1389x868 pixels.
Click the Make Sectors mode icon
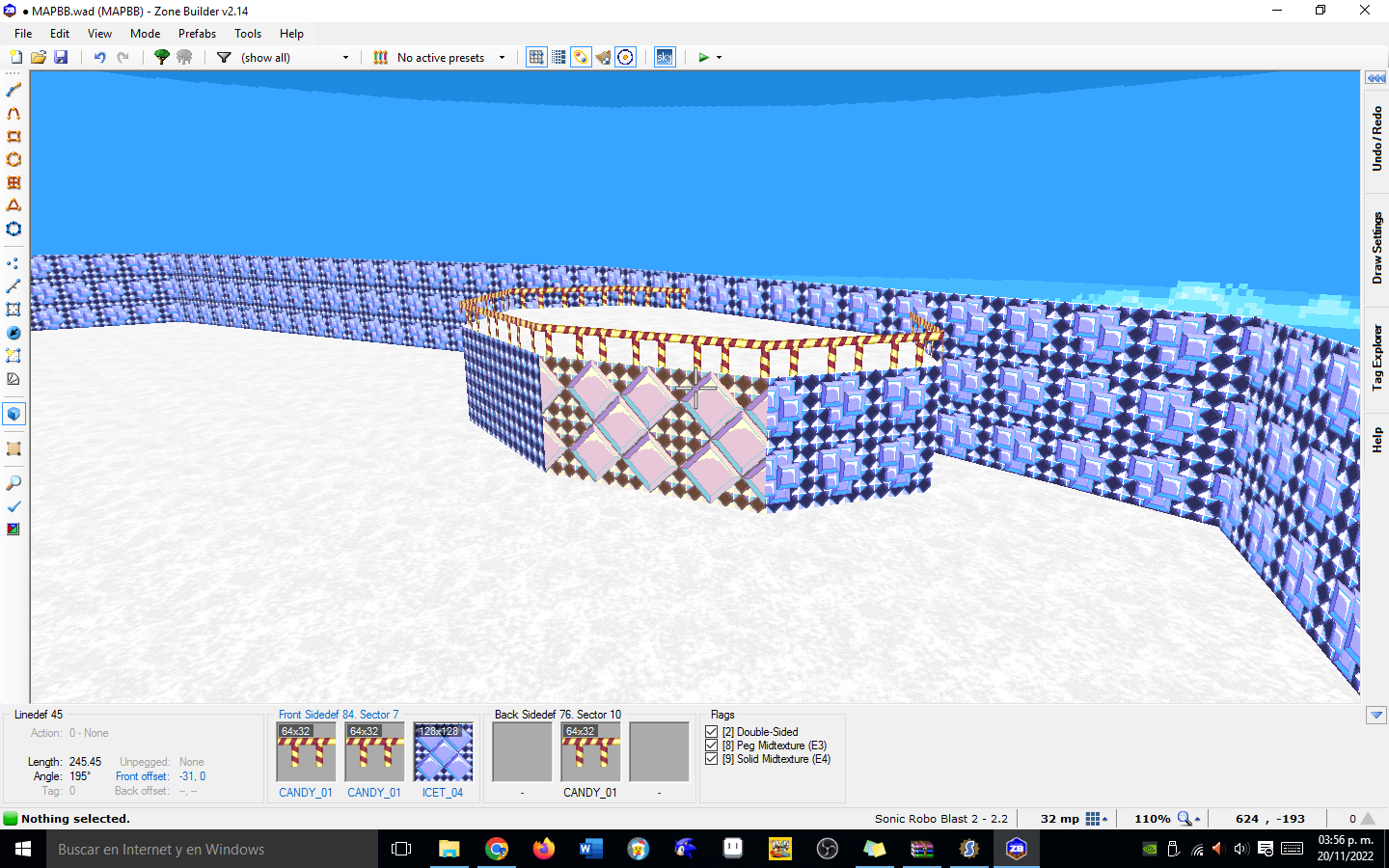click(14, 356)
